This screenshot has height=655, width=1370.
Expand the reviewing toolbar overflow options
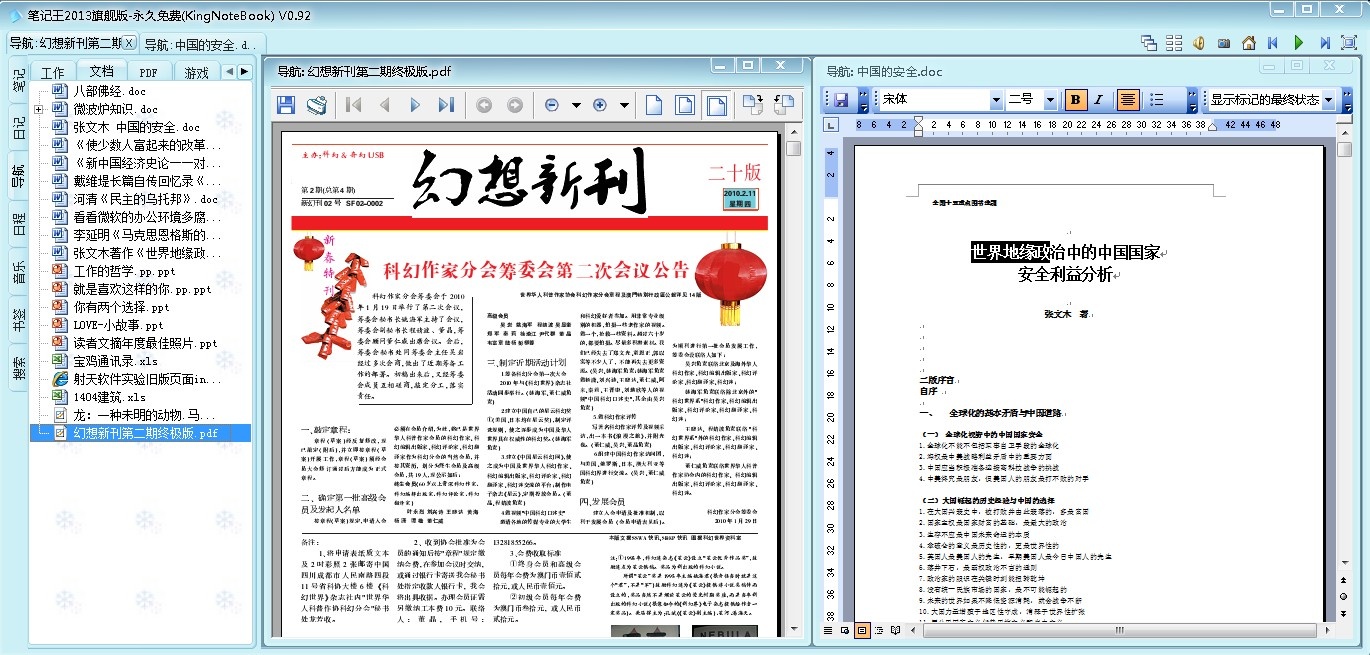click(x=1346, y=100)
